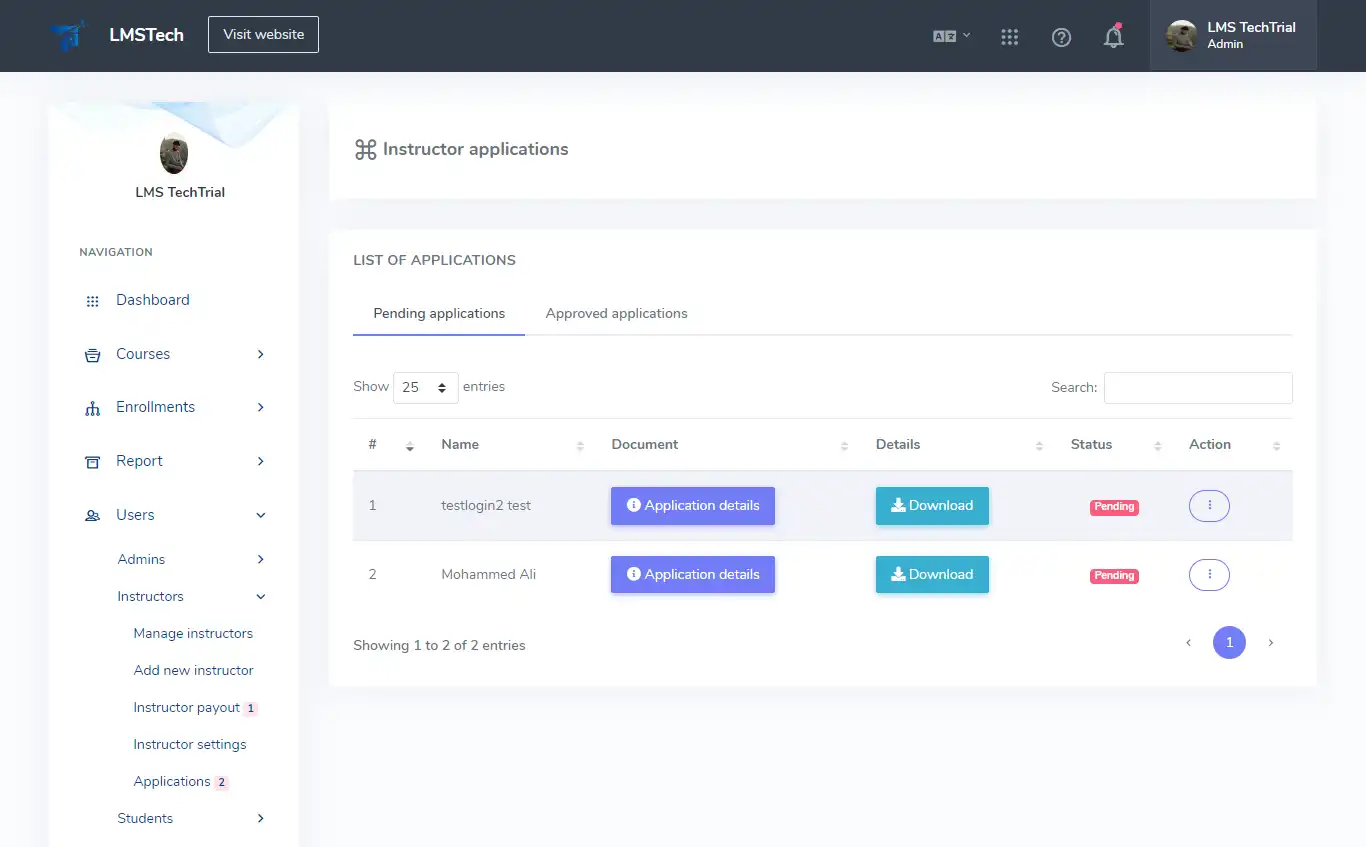Open the action menu for Mohammed Ali
1366x847 pixels.
pos(1209,574)
